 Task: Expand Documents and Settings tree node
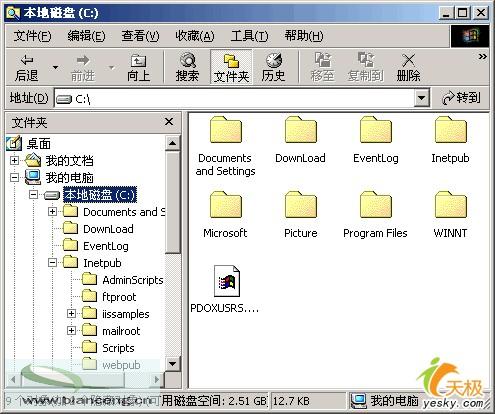[52, 212]
